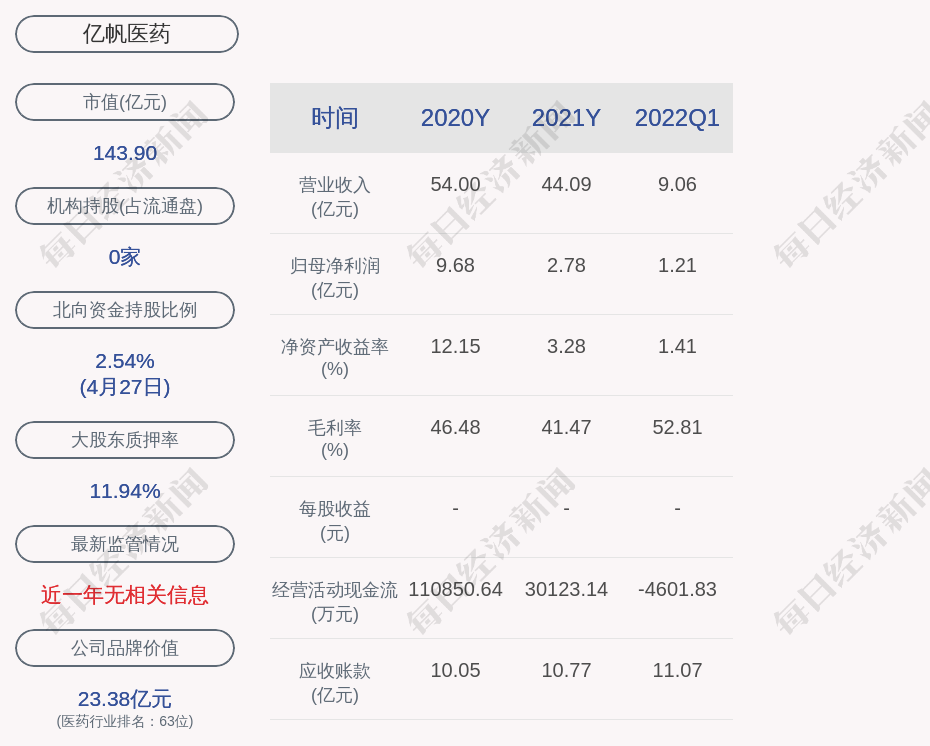Image resolution: width=930 pixels, height=746 pixels.
Task: Select the 营业收入(亿元) row label
Action: [x=335, y=197]
